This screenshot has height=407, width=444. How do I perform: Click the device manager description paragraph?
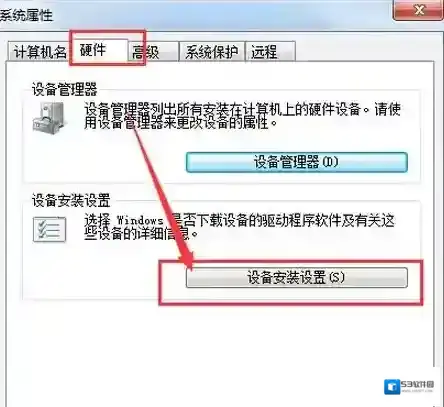coord(242,116)
